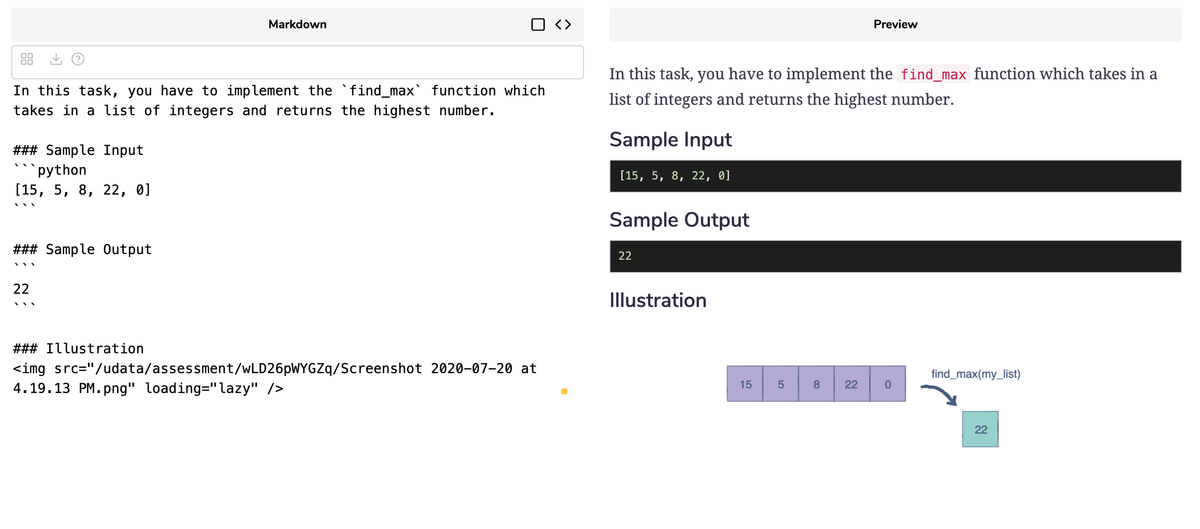This screenshot has height=529, width=1200.
Task: Click the yellow dot indicator beside the editor
Action: coord(564,391)
